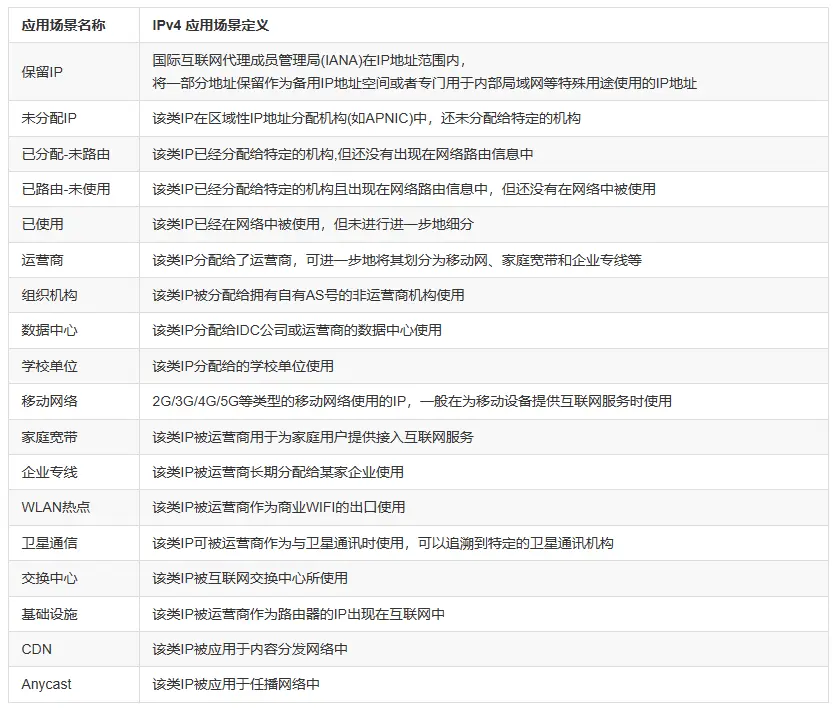Click the definition '该类IP被应用于内容分发网络中'
This screenshot has height=712, width=838.
[x=484, y=649]
